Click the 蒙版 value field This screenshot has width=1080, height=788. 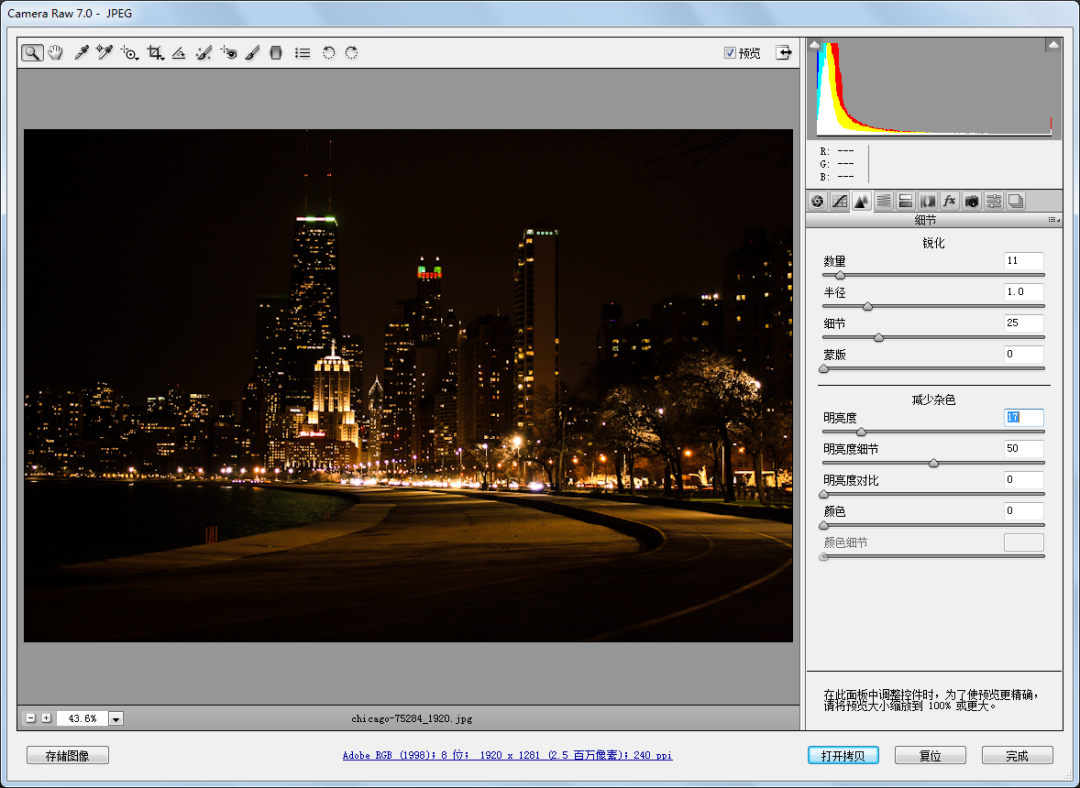pos(1024,354)
